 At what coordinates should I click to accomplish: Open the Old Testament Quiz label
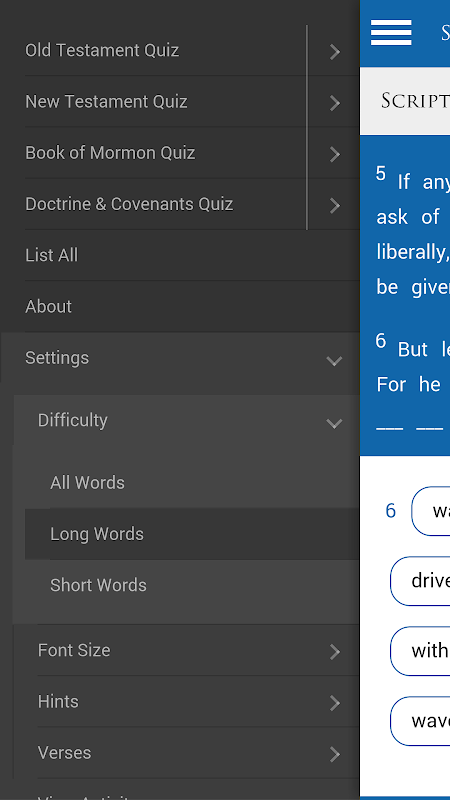click(102, 51)
